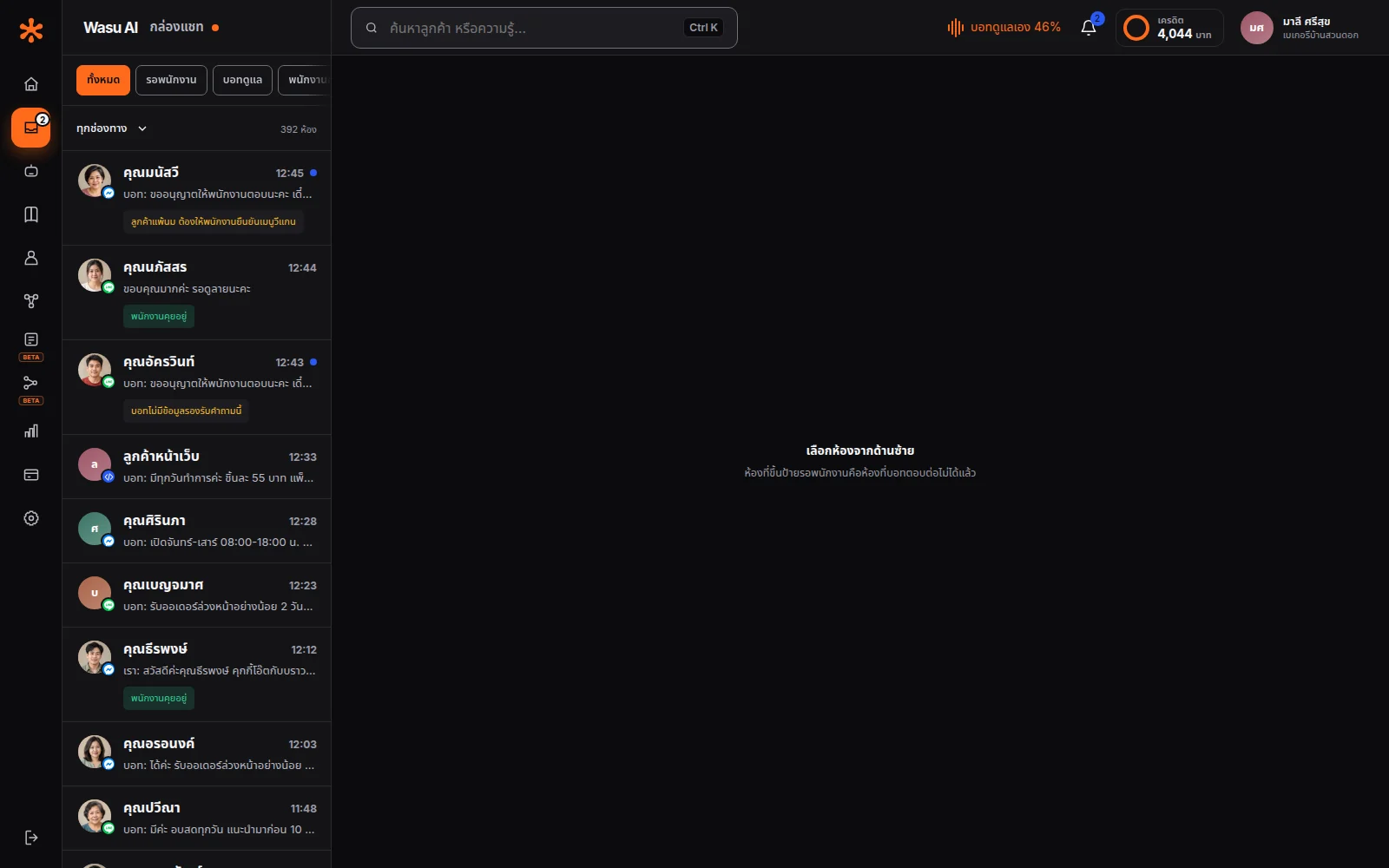
Task: Click พนักงานคุยอยู่ tag under คุณธีรพงษ์
Action: 159,698
